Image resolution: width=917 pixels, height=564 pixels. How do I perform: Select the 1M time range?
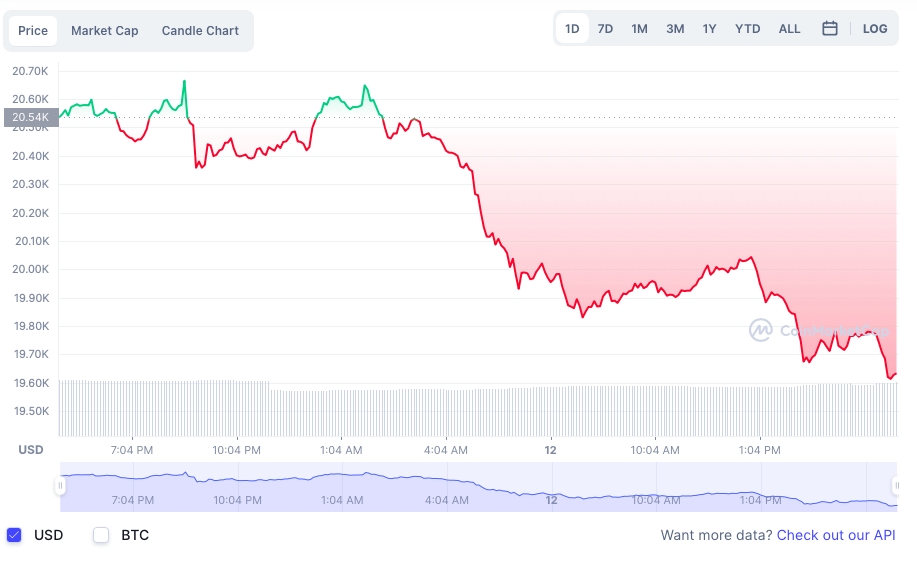[x=639, y=29]
